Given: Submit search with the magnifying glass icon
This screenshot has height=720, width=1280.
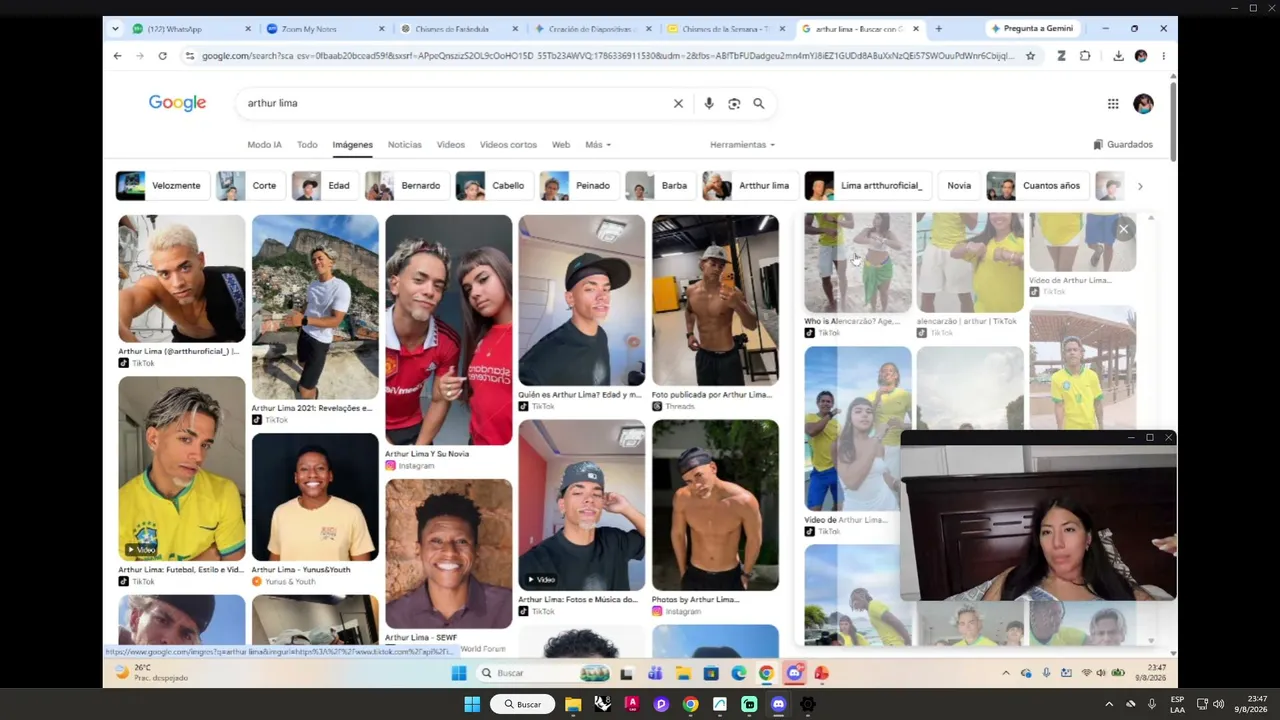Looking at the screenshot, I should (759, 103).
